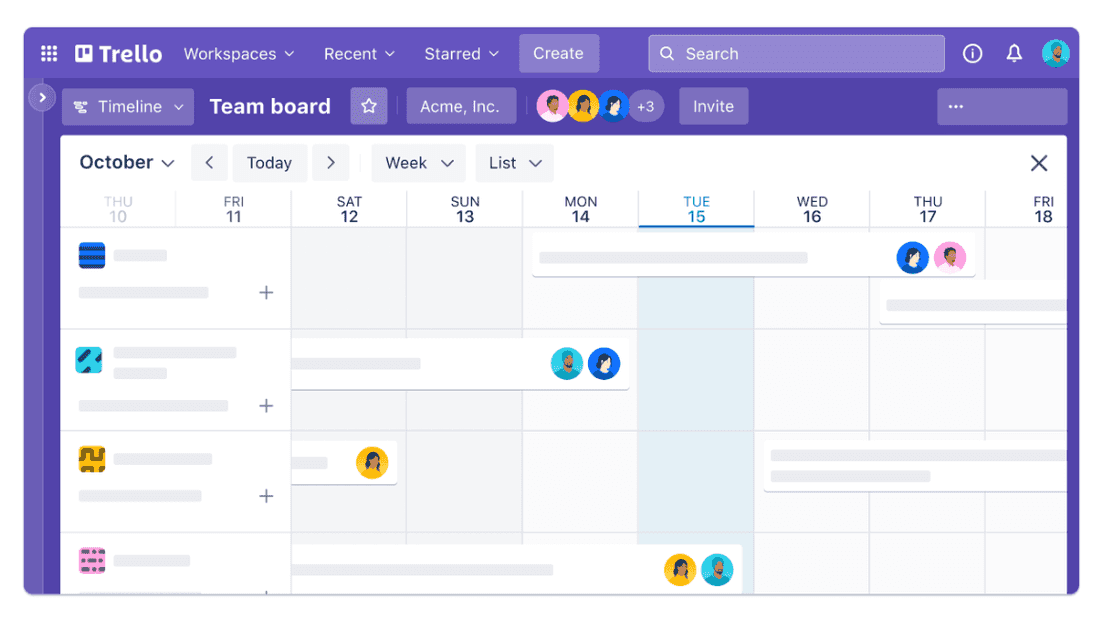1100x621 pixels.
Task: Open the information icon
Action: (x=972, y=54)
